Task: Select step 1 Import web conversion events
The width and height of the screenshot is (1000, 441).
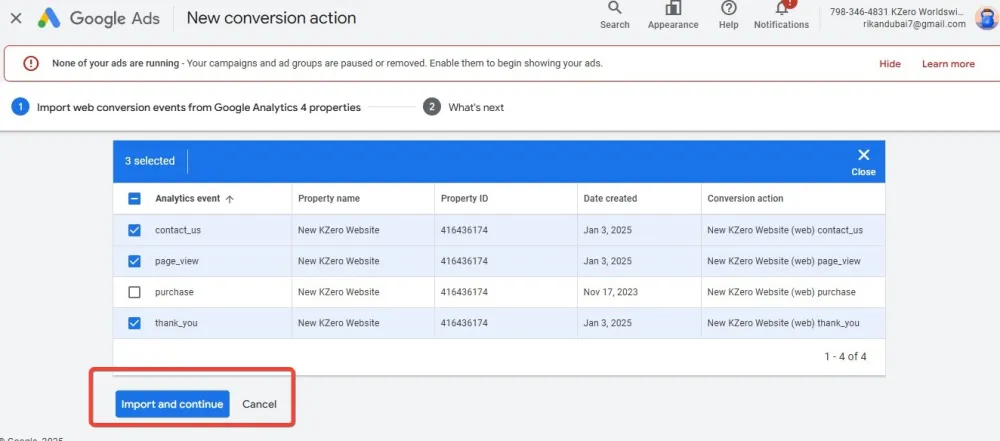Action: click(186, 107)
